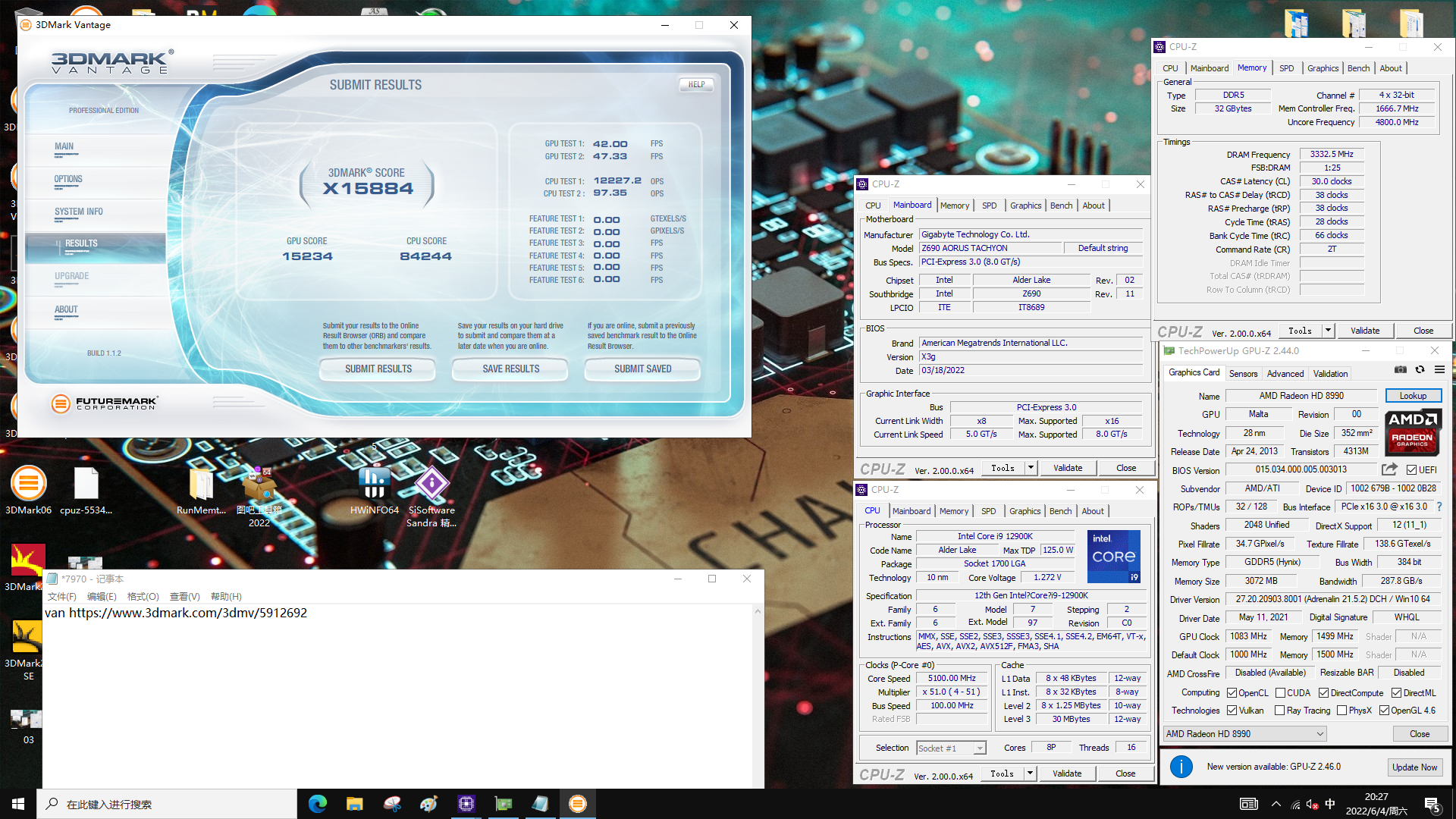Click the 中 input method indicator
The image size is (1456, 819).
[1330, 804]
